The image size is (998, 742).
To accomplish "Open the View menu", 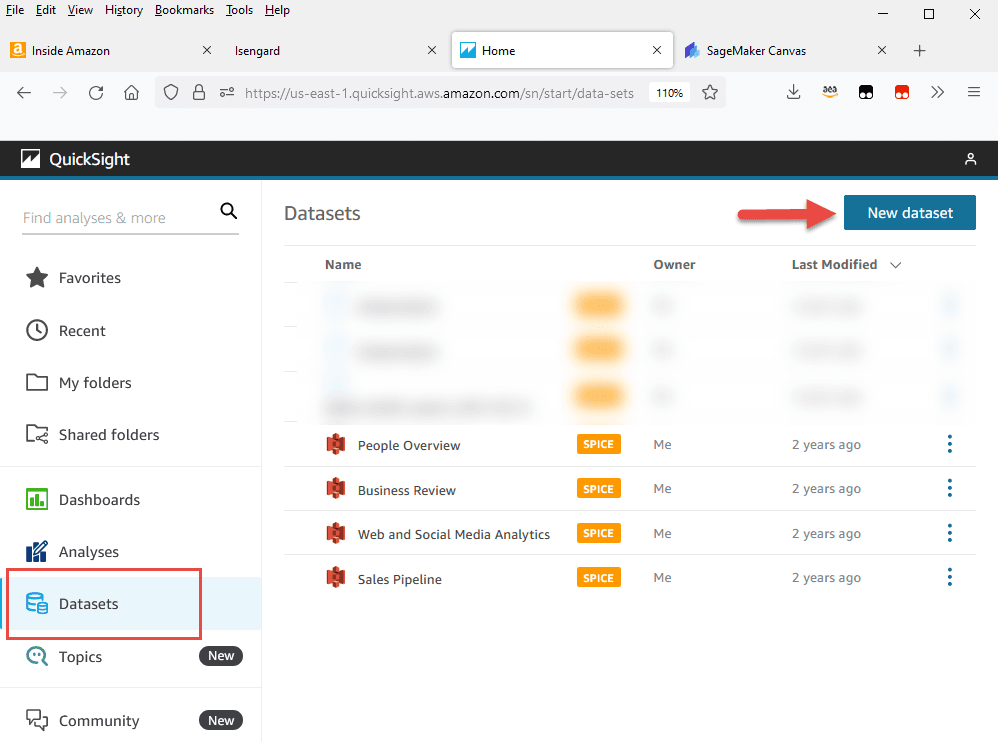I will [x=80, y=10].
